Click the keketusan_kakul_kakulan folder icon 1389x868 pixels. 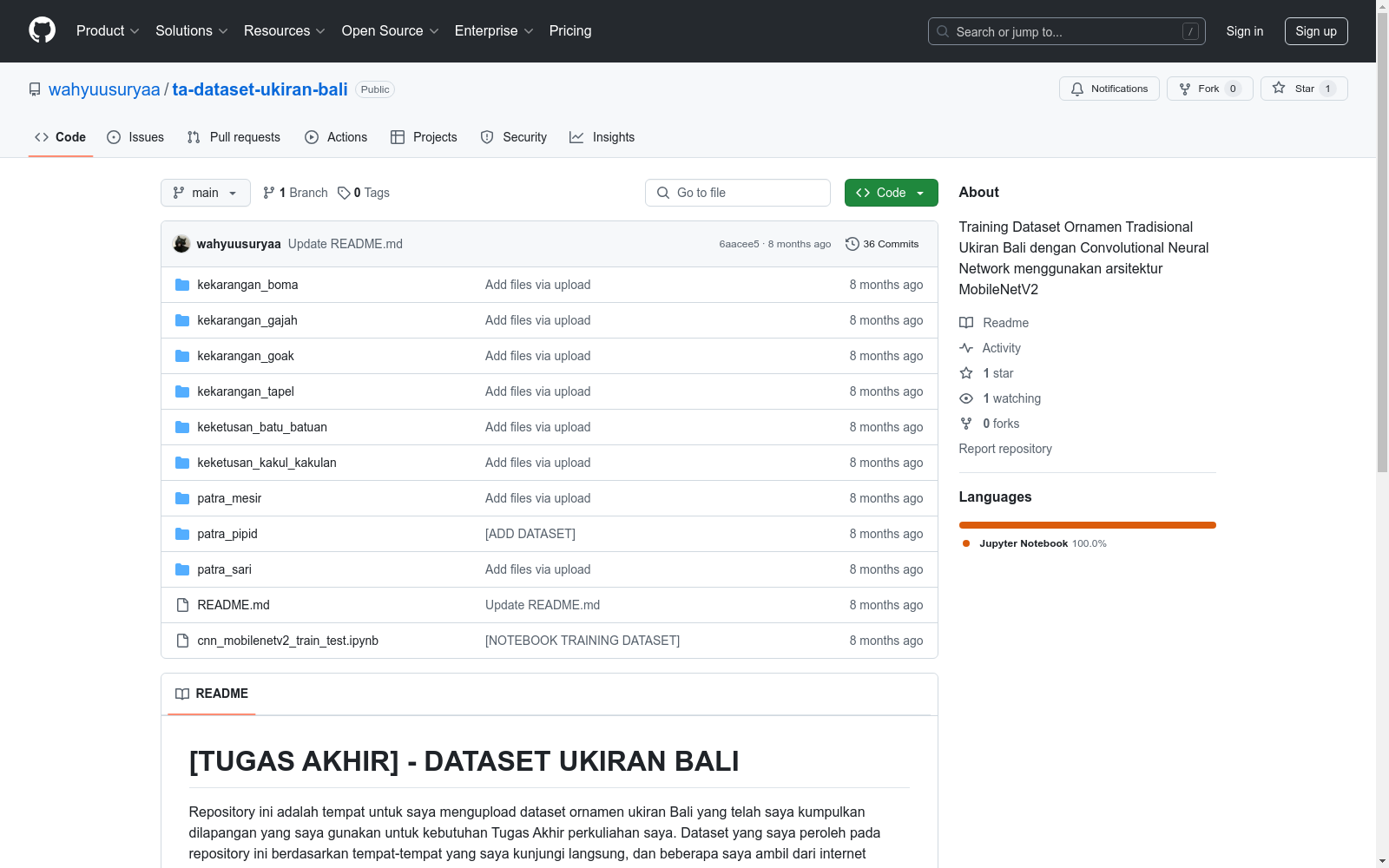(x=182, y=463)
